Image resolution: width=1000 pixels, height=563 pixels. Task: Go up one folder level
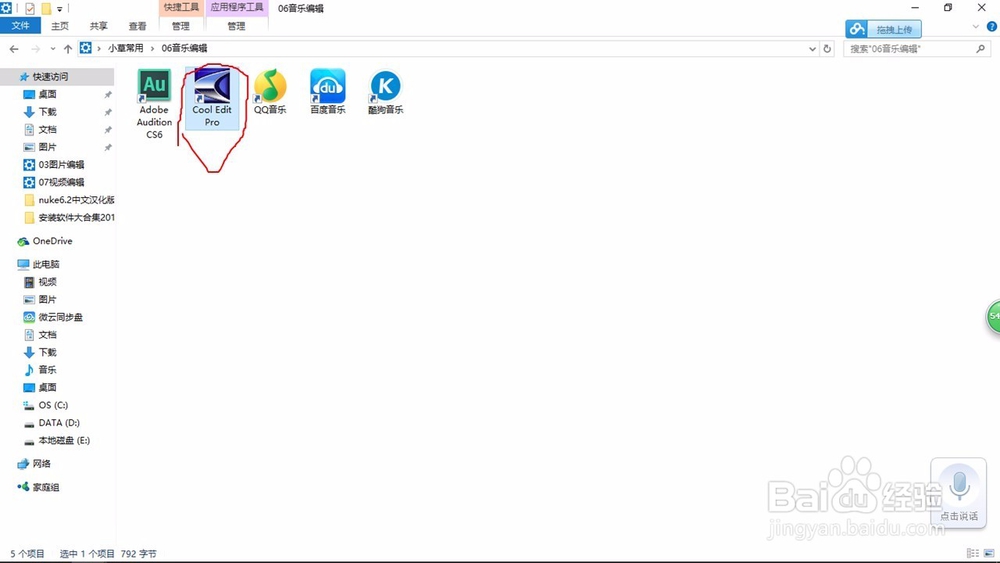click(68, 48)
